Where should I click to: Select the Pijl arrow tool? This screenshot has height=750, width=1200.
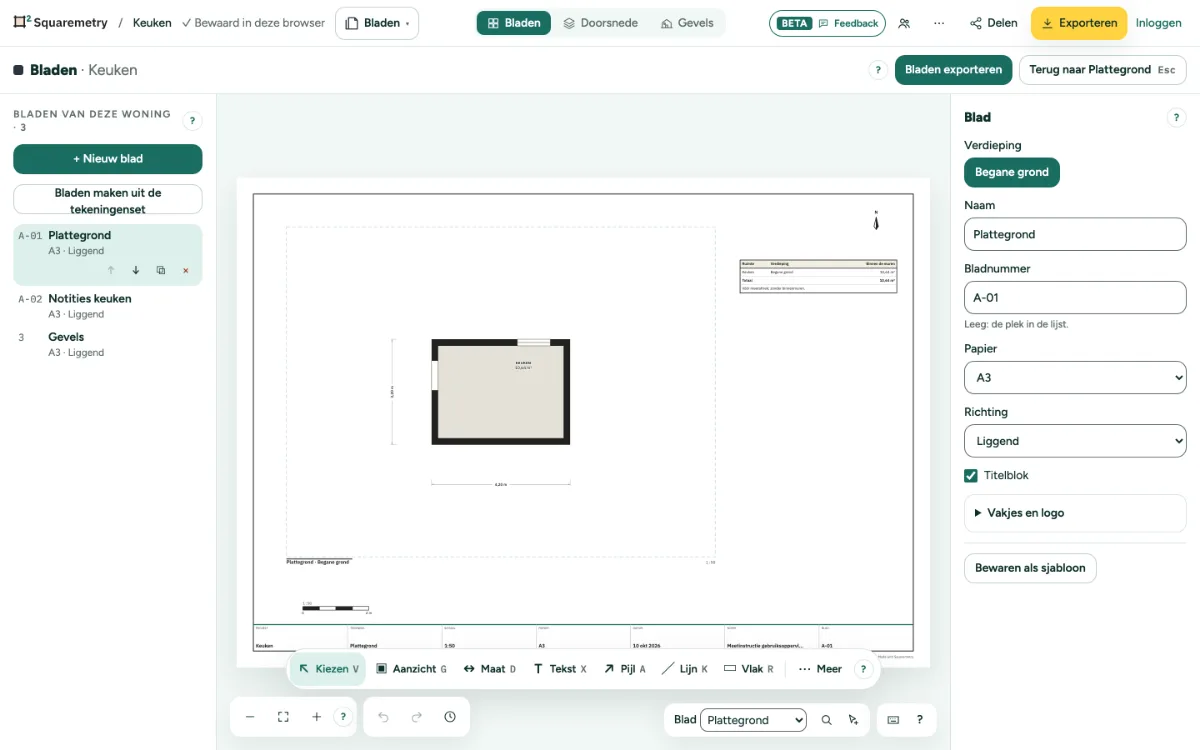[625, 669]
